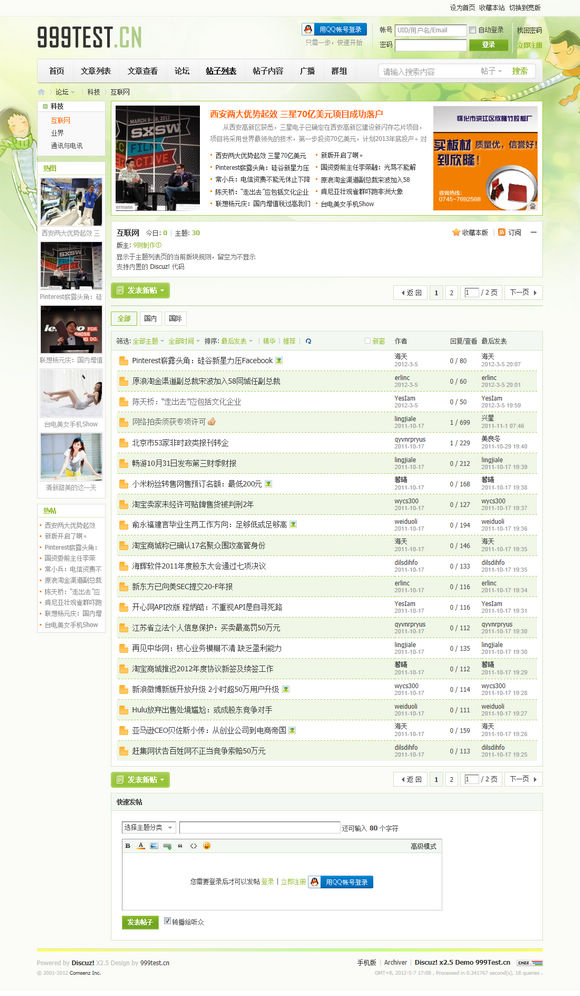The height and width of the screenshot is (996, 580).
Task: Focus the 帐号 username input field
Action: pyautogui.click(x=431, y=30)
